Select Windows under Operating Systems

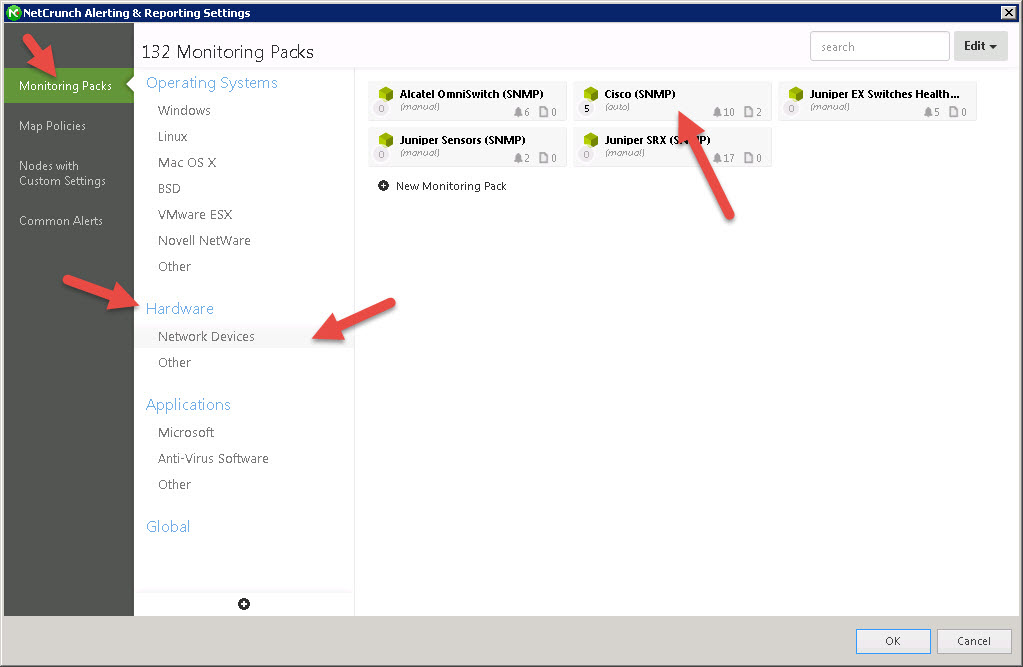click(184, 110)
